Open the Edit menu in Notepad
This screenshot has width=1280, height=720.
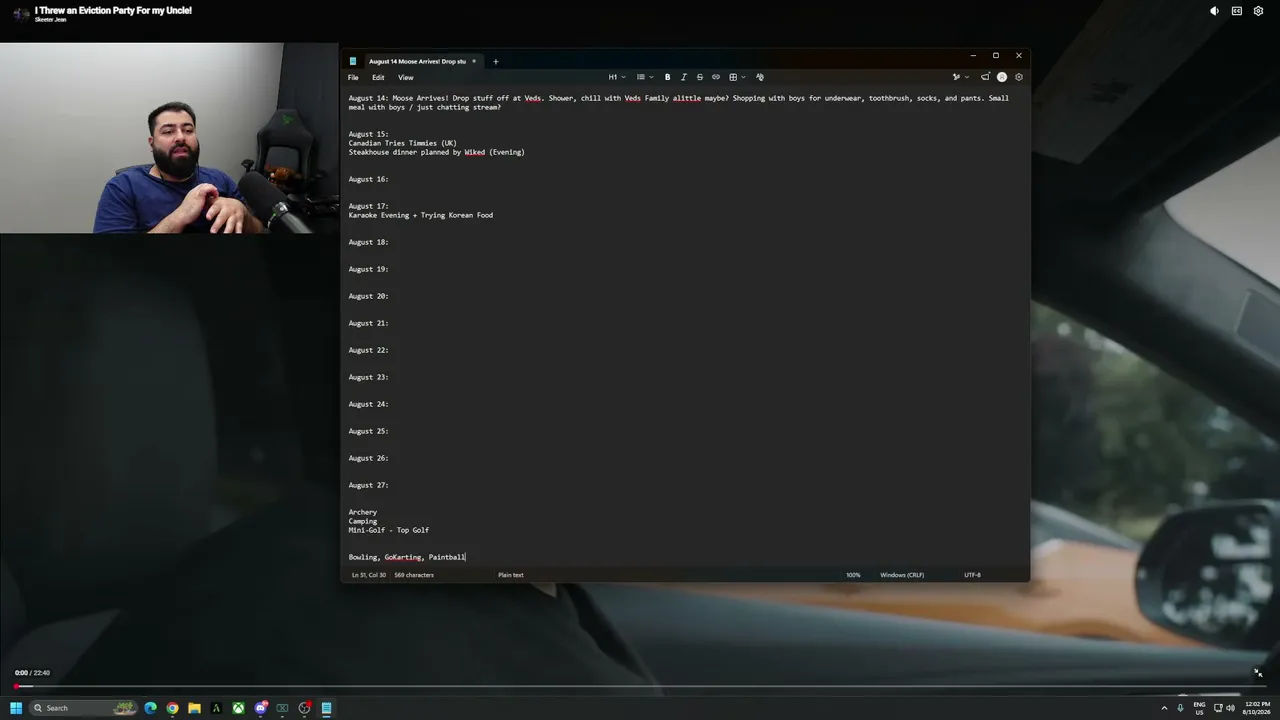pos(378,77)
